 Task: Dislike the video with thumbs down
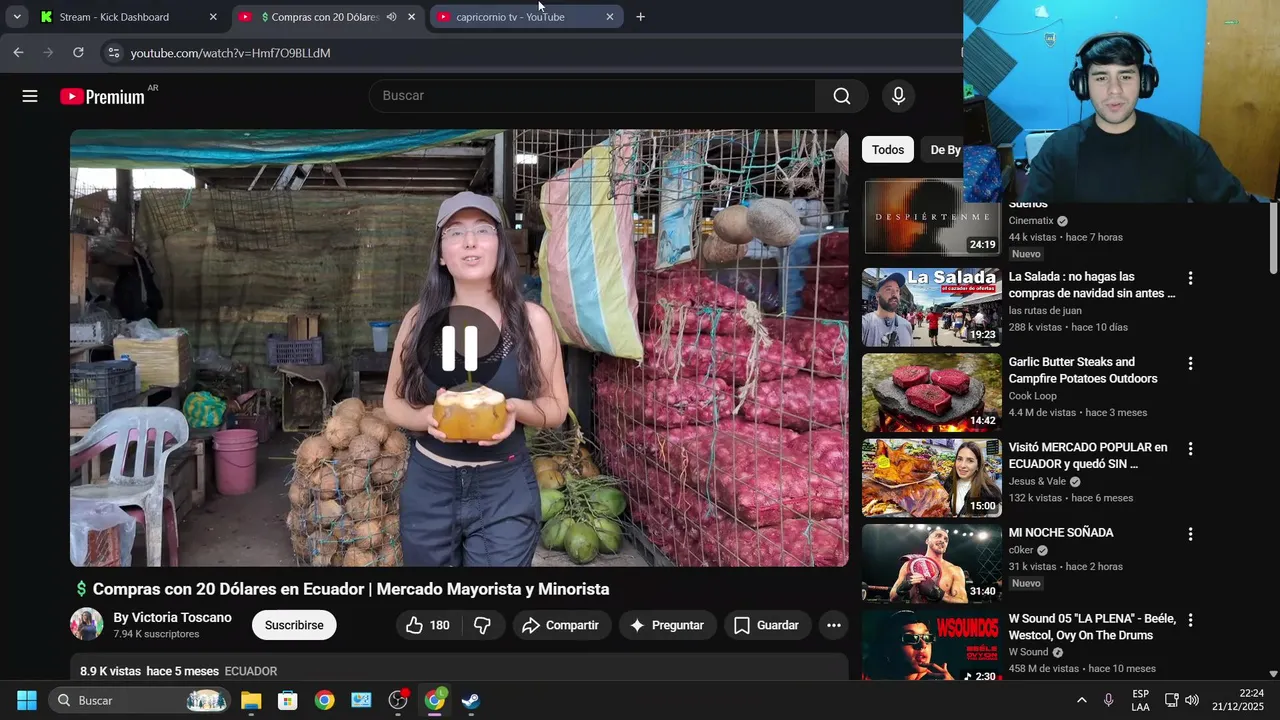tap(482, 625)
